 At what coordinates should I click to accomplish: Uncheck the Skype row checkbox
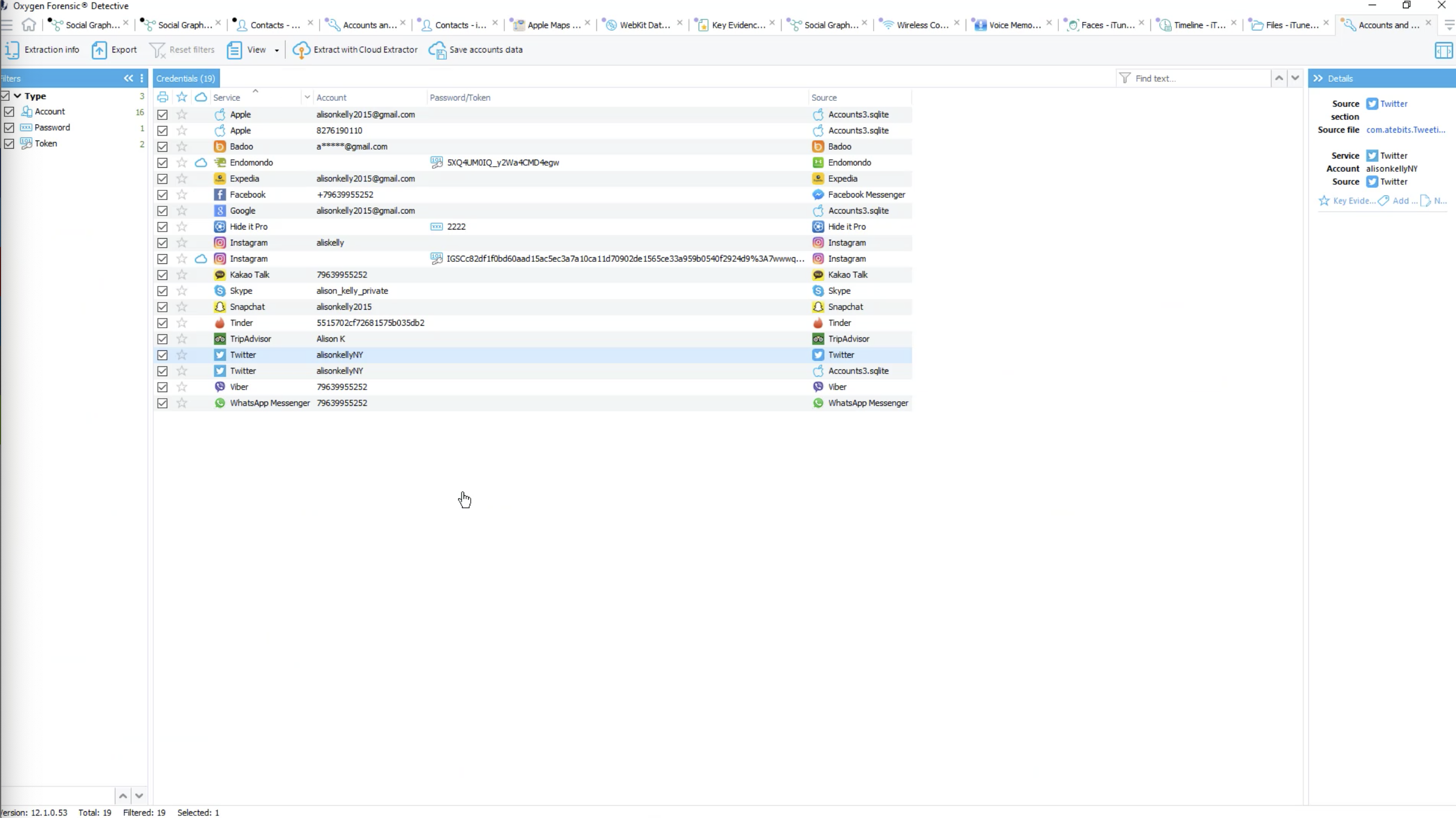[162, 291]
